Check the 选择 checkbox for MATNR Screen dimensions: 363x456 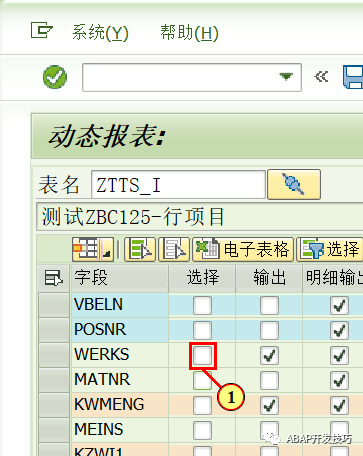(202, 380)
